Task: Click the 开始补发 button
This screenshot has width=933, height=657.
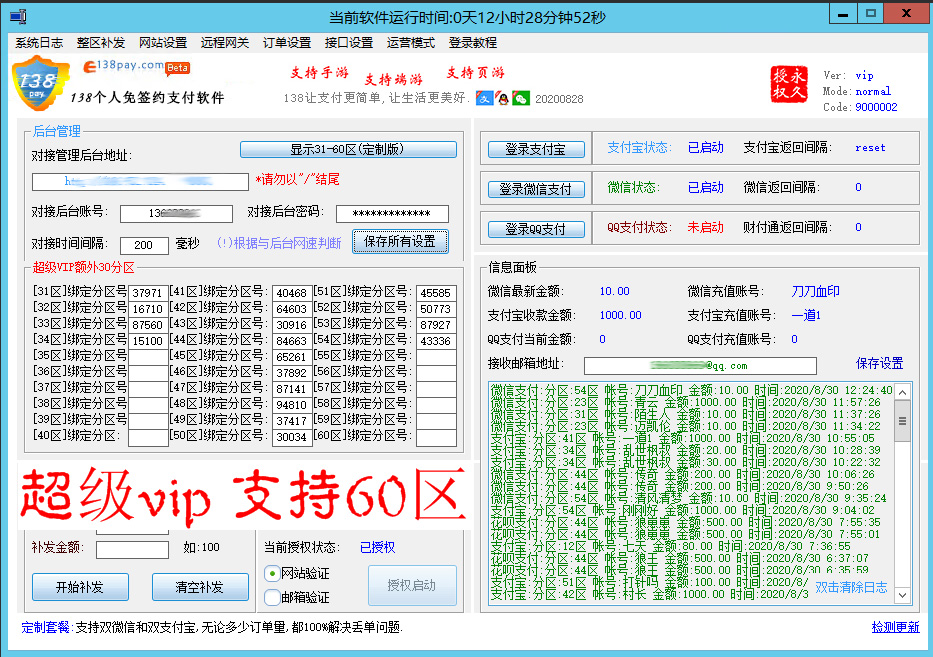Action: point(80,587)
